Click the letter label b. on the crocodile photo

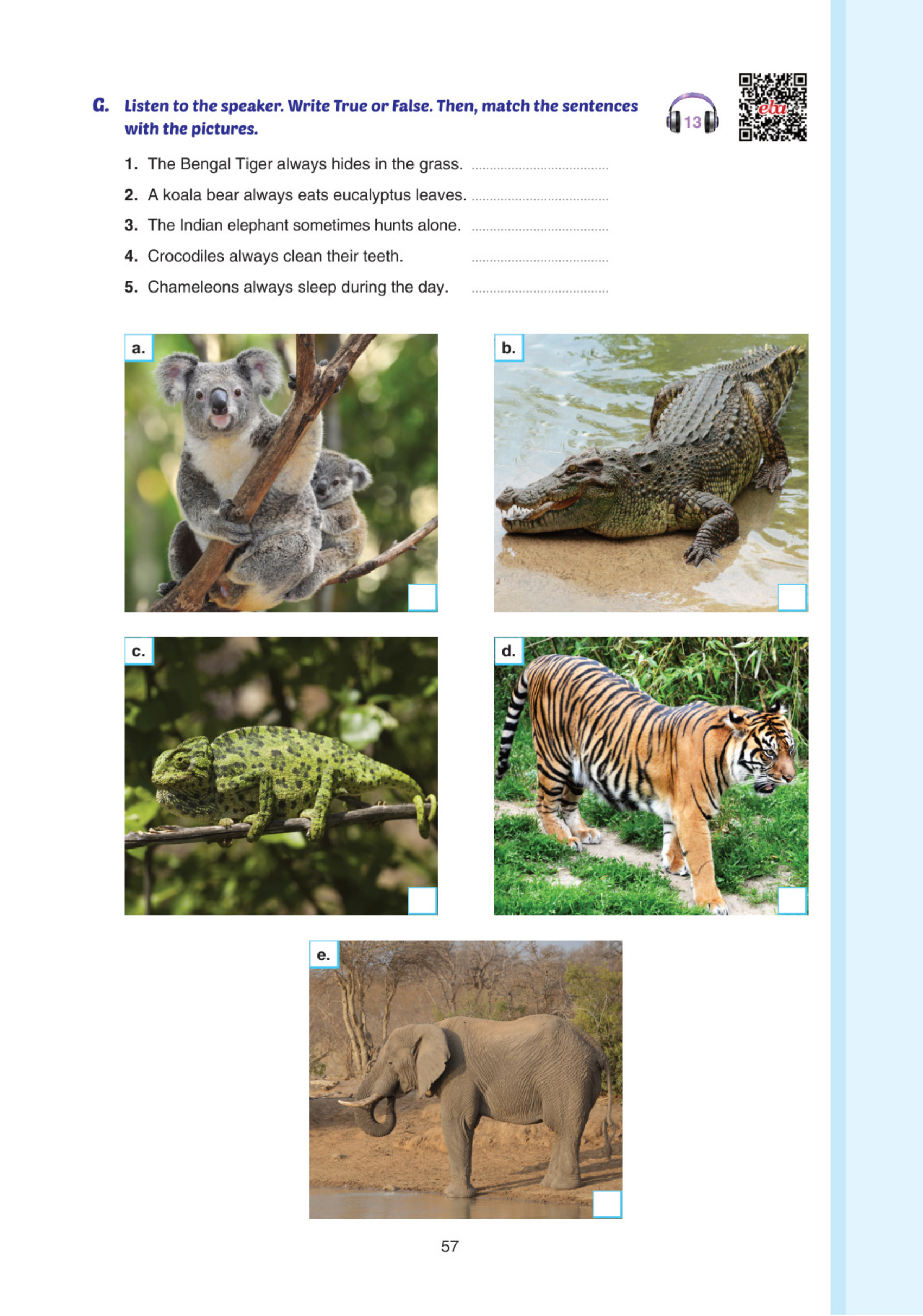pyautogui.click(x=509, y=348)
